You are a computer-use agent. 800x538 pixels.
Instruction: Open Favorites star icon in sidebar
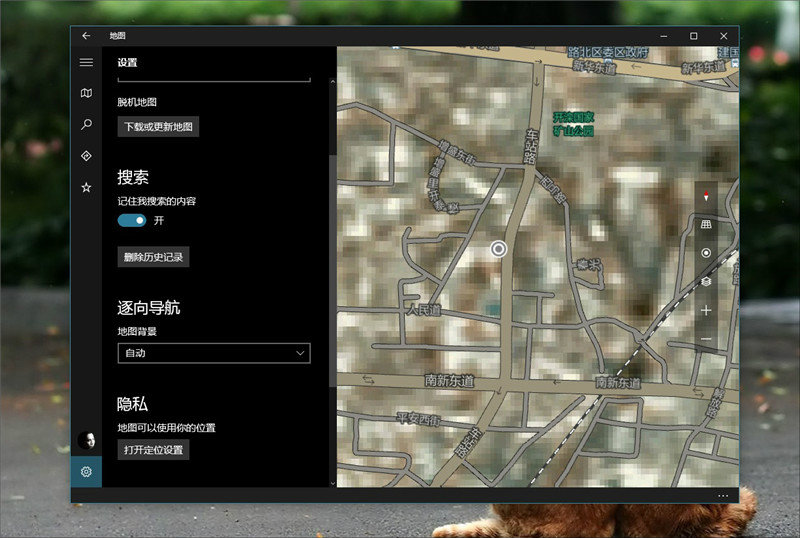[x=86, y=187]
